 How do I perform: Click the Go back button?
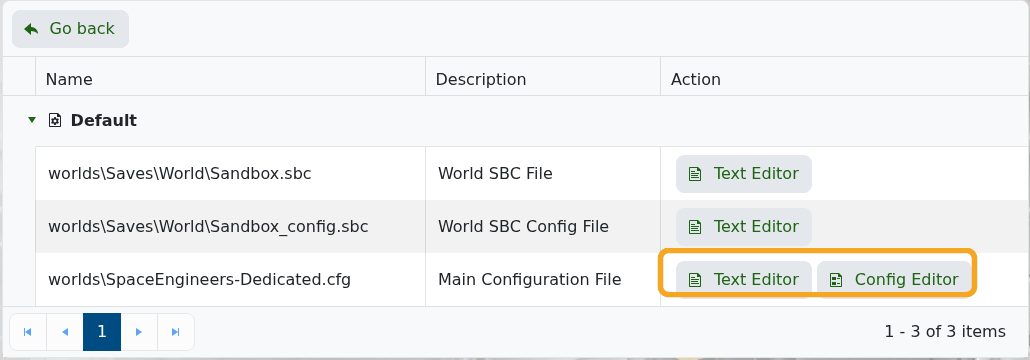coord(70,29)
